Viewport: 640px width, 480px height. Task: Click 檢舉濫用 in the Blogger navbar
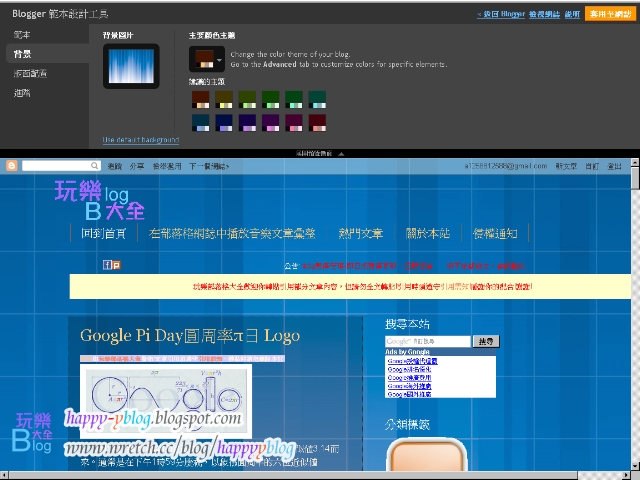click(167, 166)
